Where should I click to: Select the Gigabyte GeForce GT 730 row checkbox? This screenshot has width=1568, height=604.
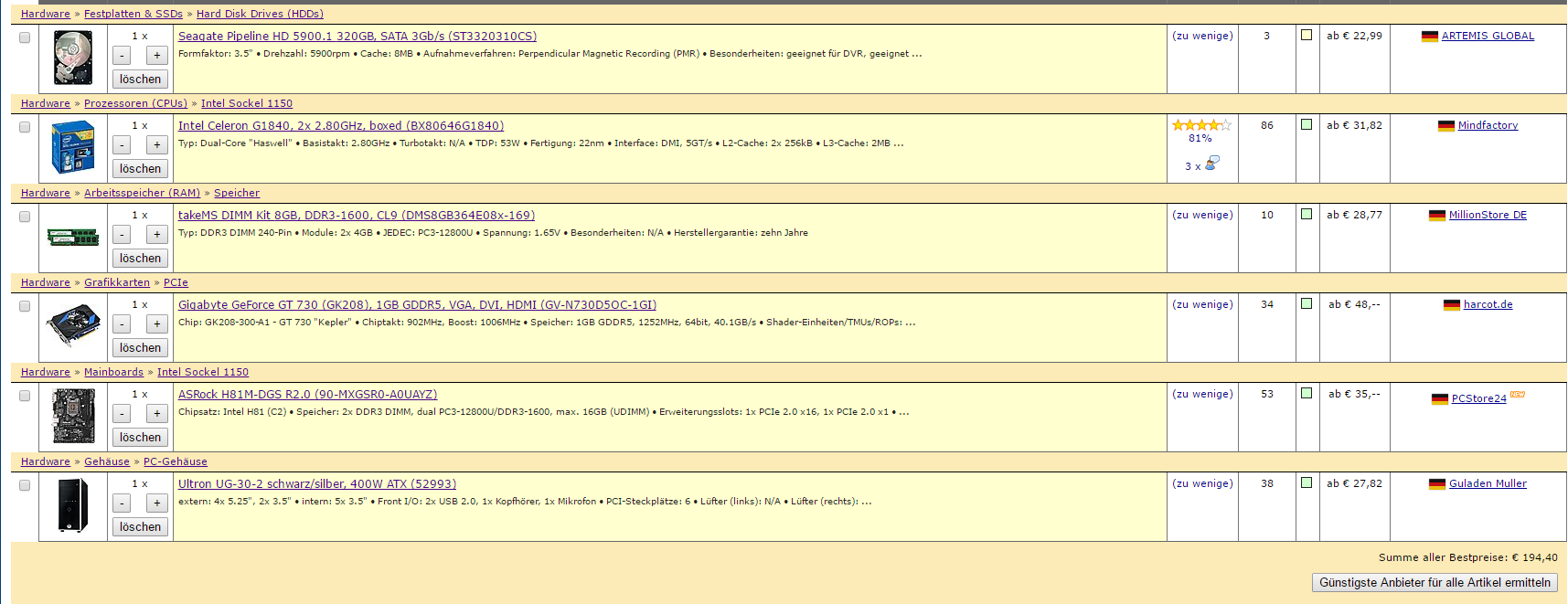[x=25, y=306]
